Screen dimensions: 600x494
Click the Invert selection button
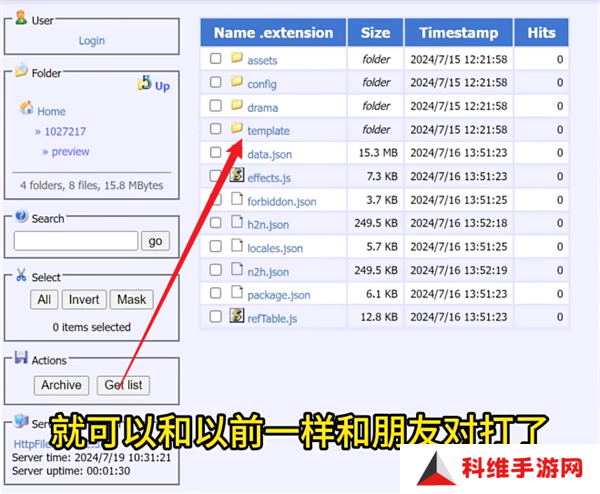84,299
